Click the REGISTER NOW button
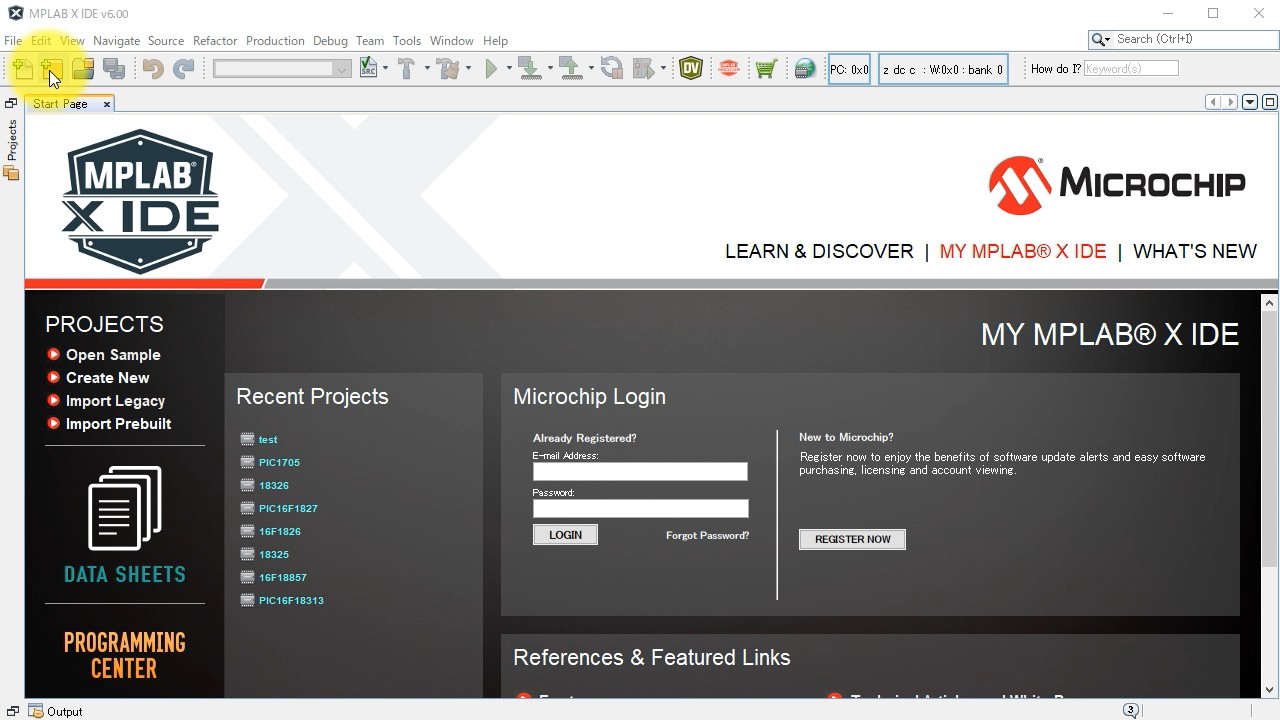 (x=852, y=539)
